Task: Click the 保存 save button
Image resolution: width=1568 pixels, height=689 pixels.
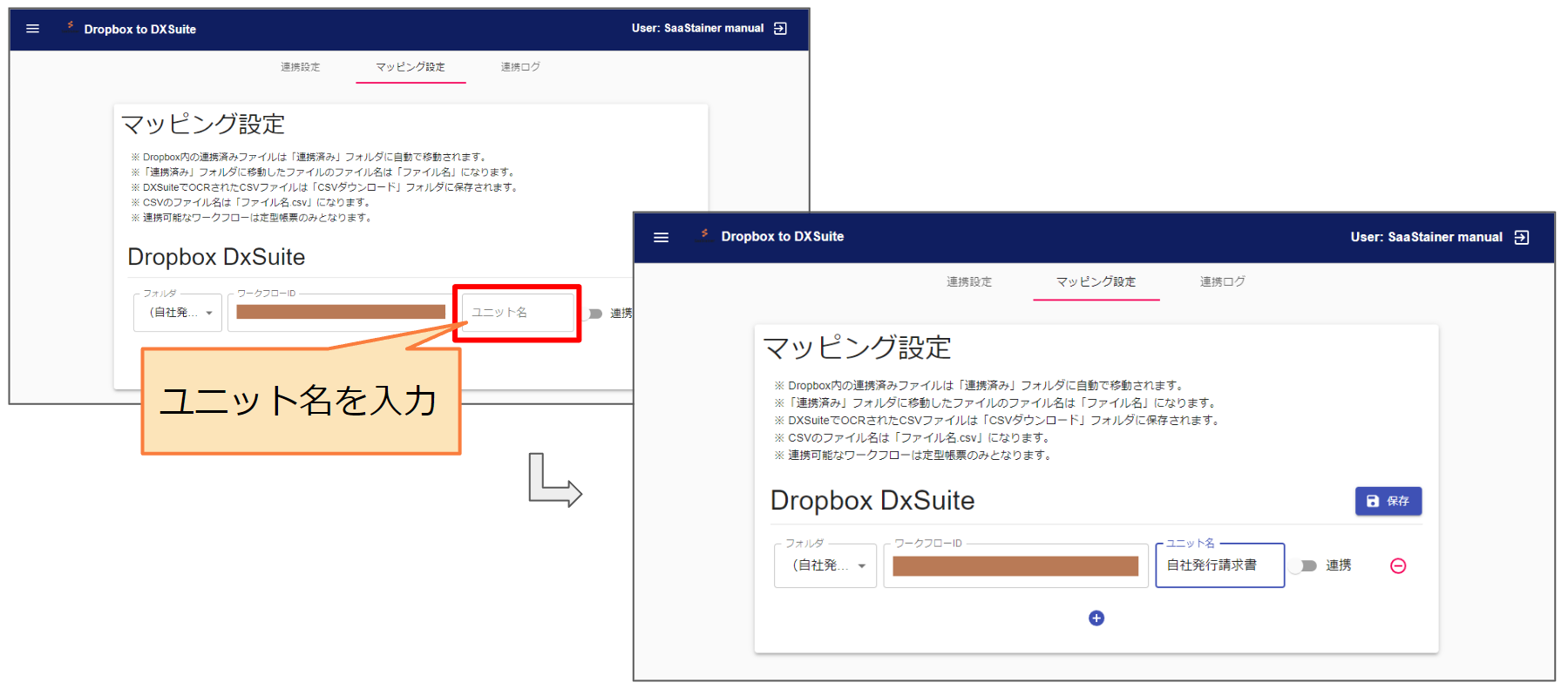Action: [1388, 501]
